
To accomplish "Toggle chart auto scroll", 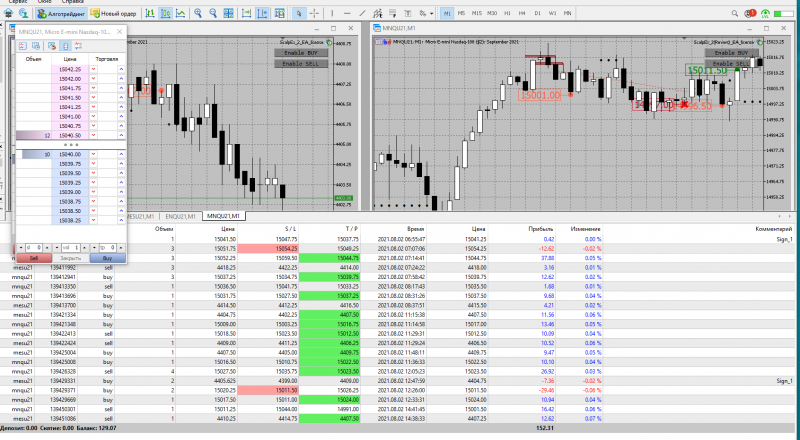I will click(x=246, y=13).
